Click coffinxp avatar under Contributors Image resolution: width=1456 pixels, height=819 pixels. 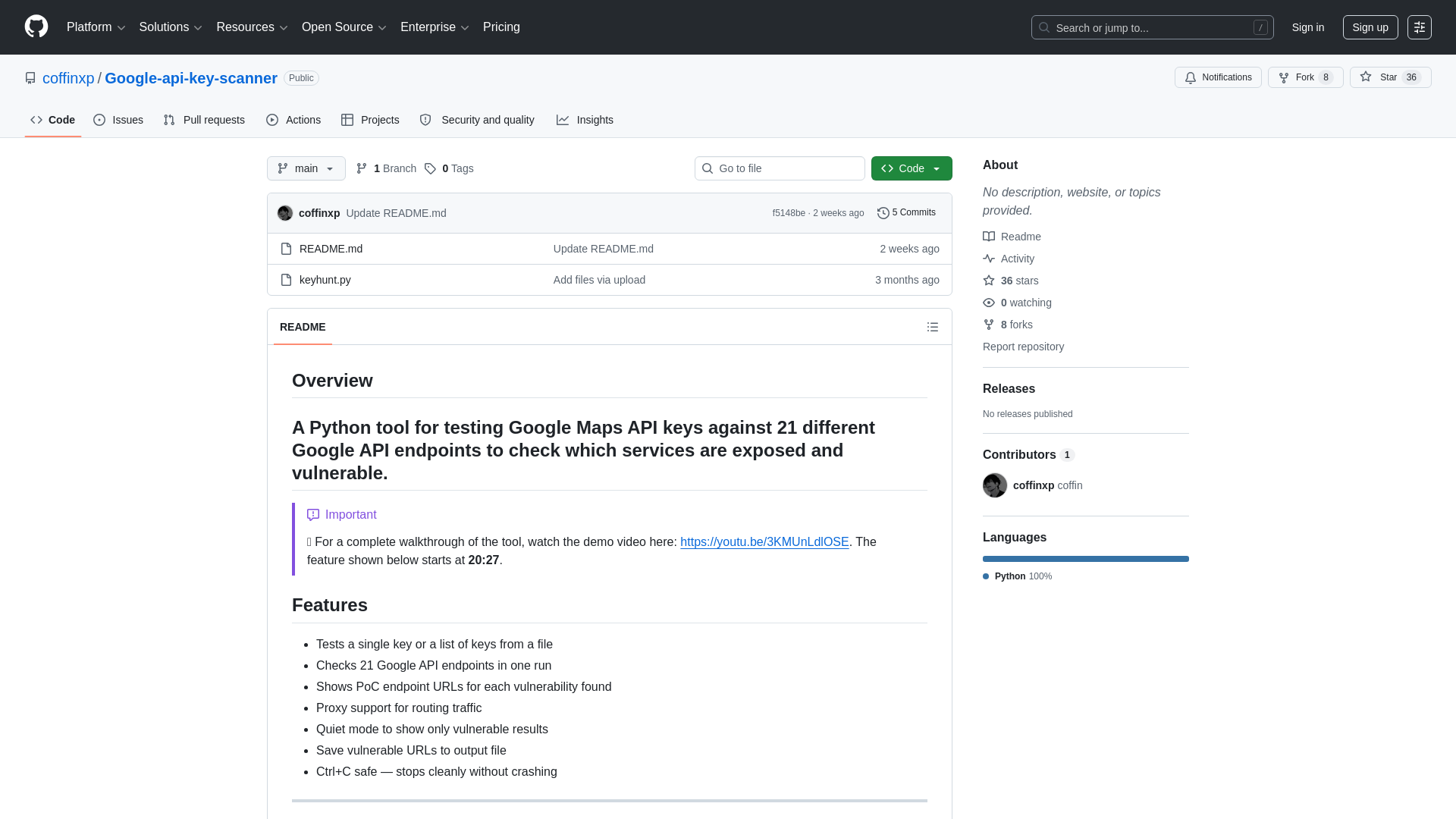click(995, 485)
